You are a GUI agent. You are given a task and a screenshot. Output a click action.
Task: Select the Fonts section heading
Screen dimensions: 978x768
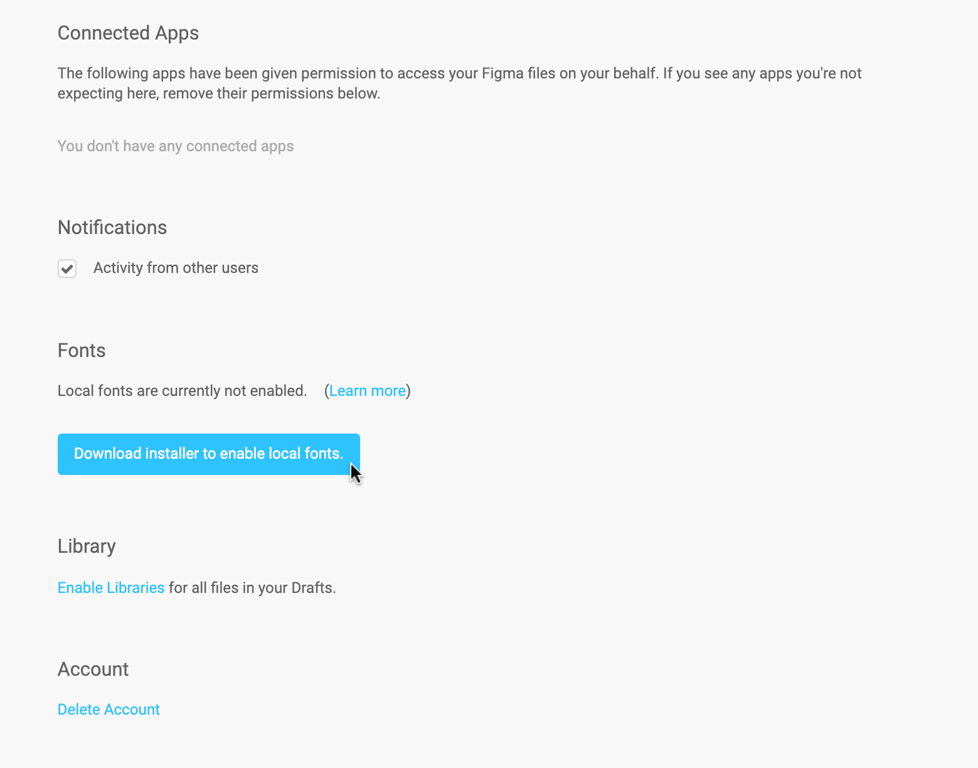(x=81, y=350)
